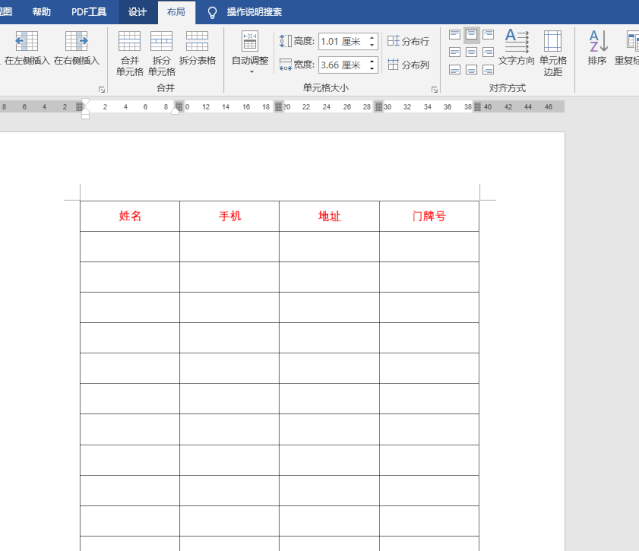This screenshot has width=639, height=551.
Task: Decrease column width with down spinner
Action: coord(372,68)
